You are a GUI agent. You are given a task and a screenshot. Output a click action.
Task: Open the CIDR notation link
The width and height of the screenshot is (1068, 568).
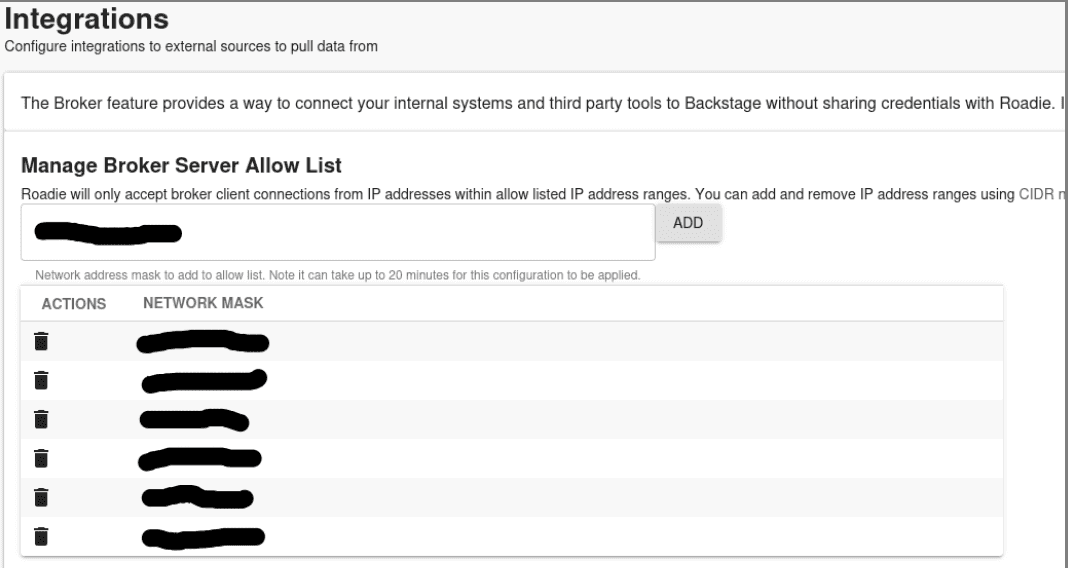click(1042, 194)
